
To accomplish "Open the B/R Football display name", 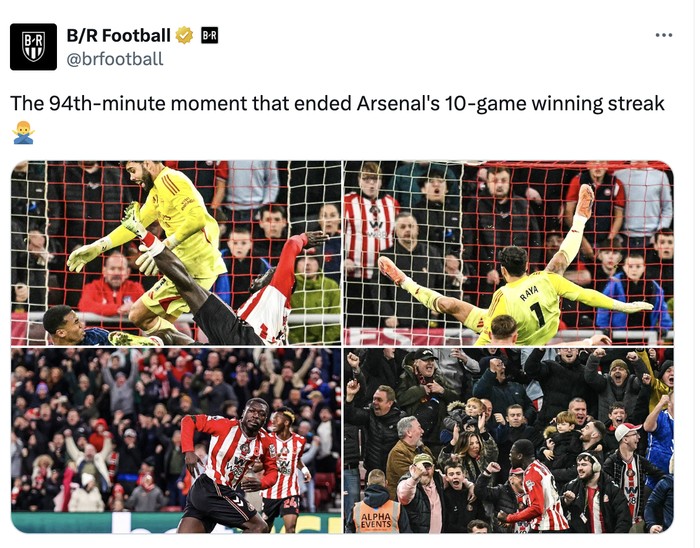I will [x=118, y=36].
